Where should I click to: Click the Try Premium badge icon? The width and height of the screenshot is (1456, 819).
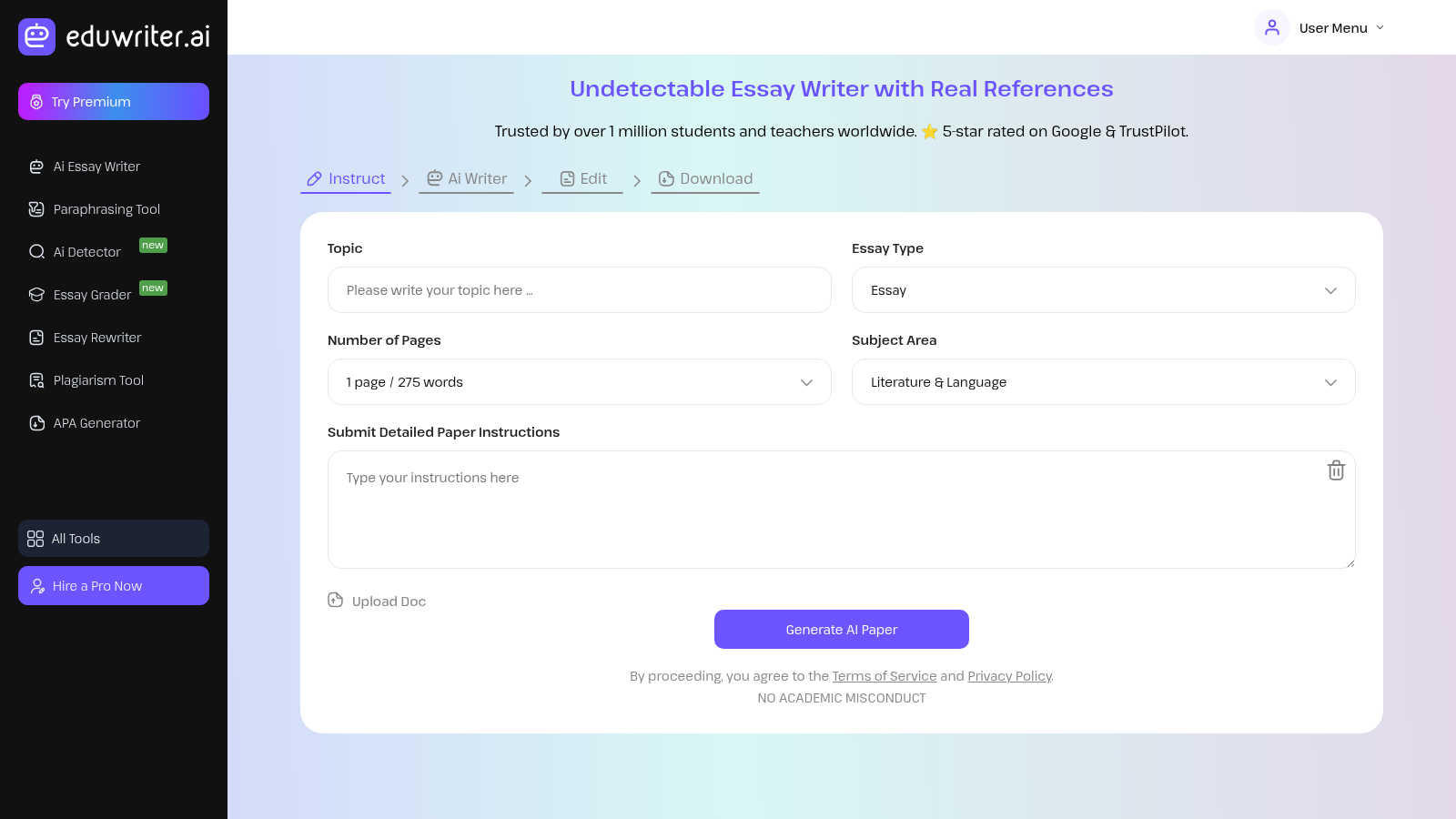pyautogui.click(x=36, y=102)
